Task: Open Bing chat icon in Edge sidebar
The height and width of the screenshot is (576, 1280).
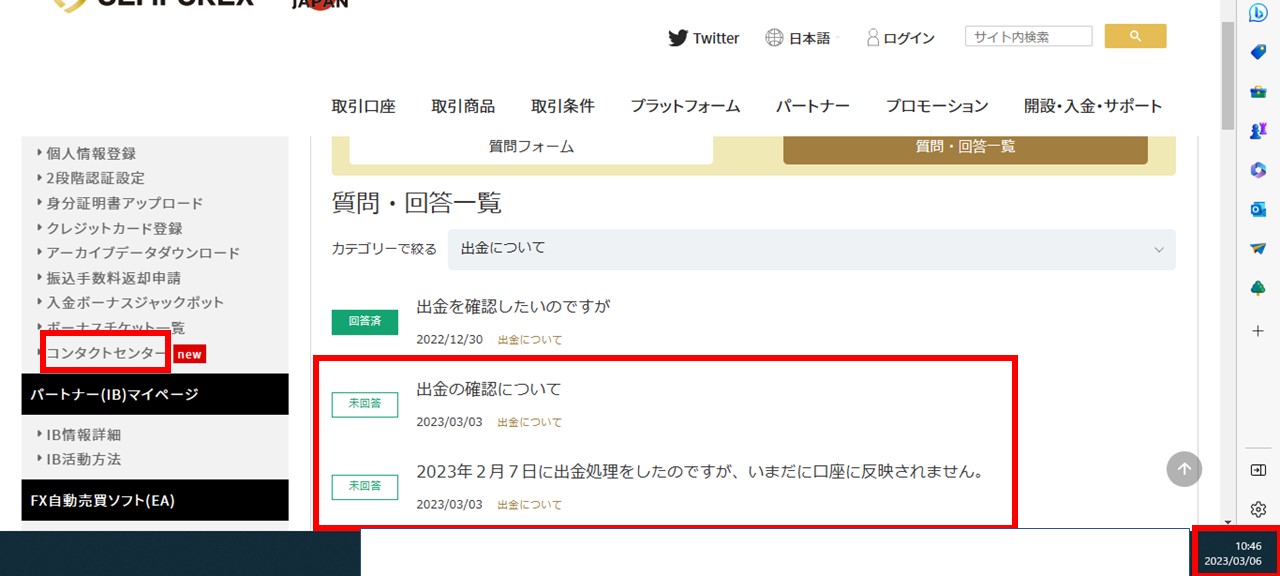Action: 1258,13
